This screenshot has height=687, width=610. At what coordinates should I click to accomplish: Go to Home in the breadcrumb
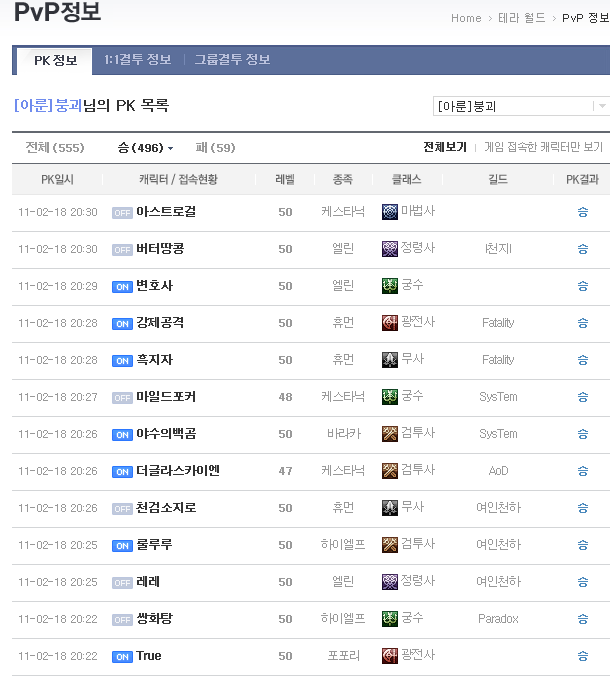pyautogui.click(x=466, y=18)
